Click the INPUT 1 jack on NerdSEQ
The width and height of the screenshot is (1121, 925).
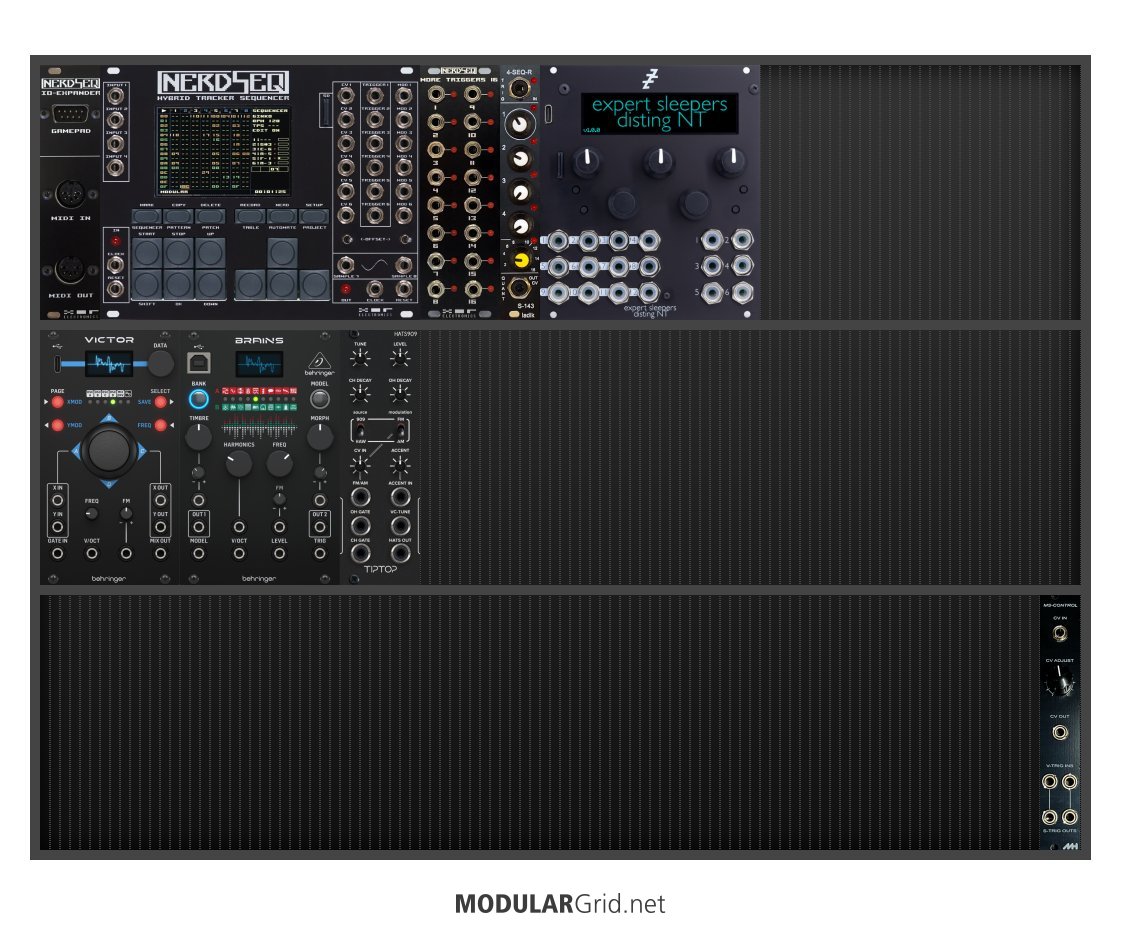(x=116, y=97)
